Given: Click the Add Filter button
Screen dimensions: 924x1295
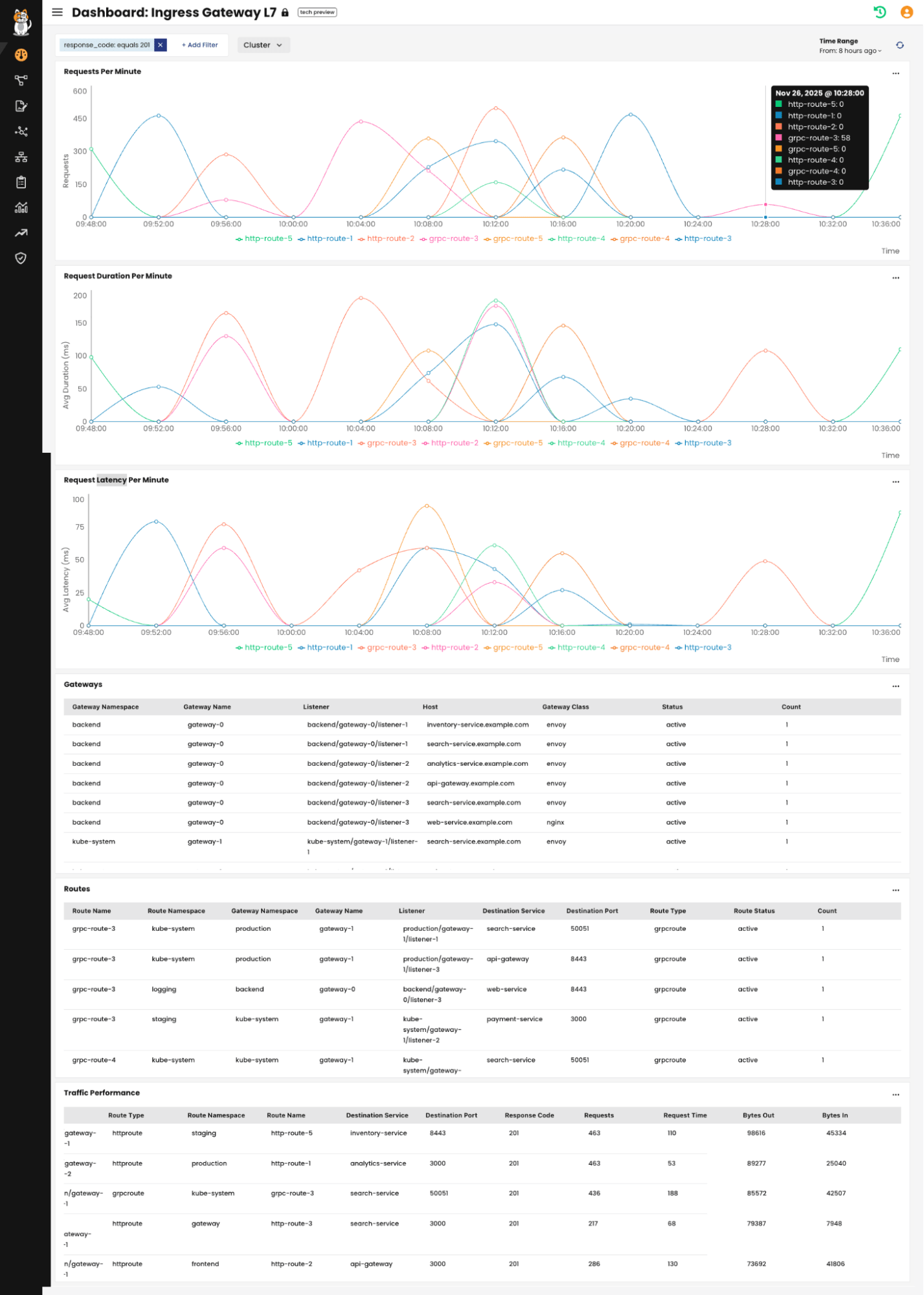Looking at the screenshot, I should click(x=199, y=45).
